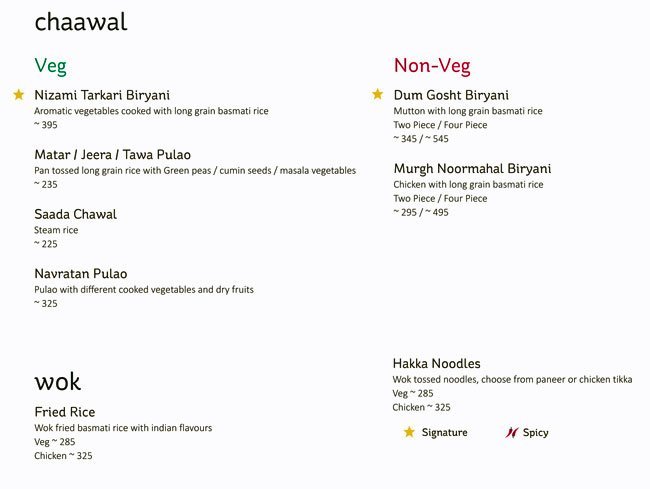Select the Veg section heading
This screenshot has height=489, width=650.
50,66
